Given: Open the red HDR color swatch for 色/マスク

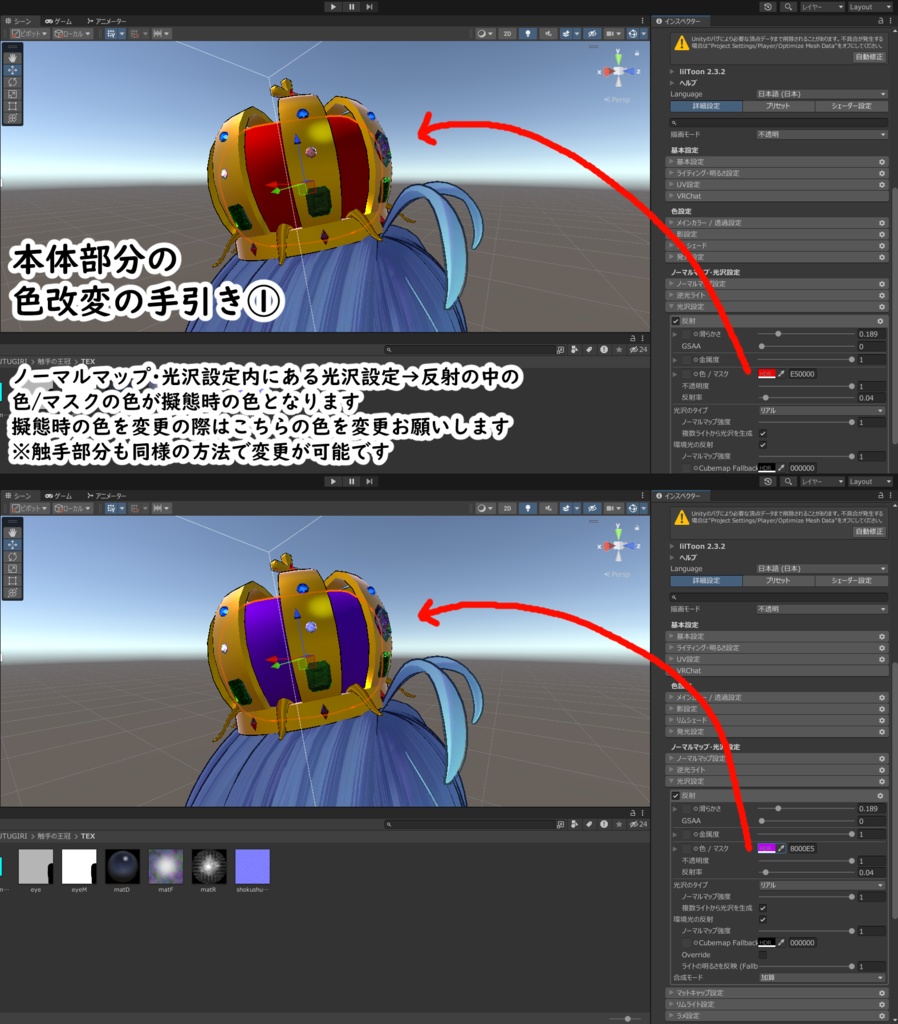Looking at the screenshot, I should point(766,374).
